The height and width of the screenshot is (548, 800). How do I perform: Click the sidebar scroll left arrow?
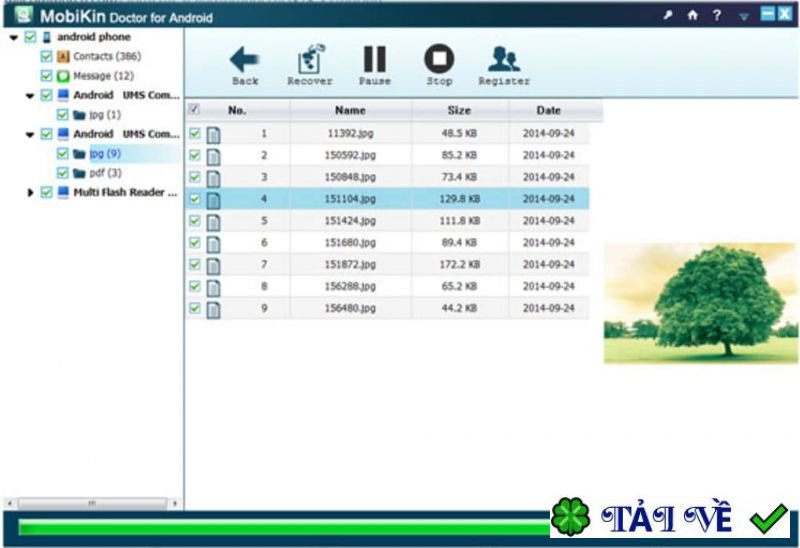pos(10,504)
